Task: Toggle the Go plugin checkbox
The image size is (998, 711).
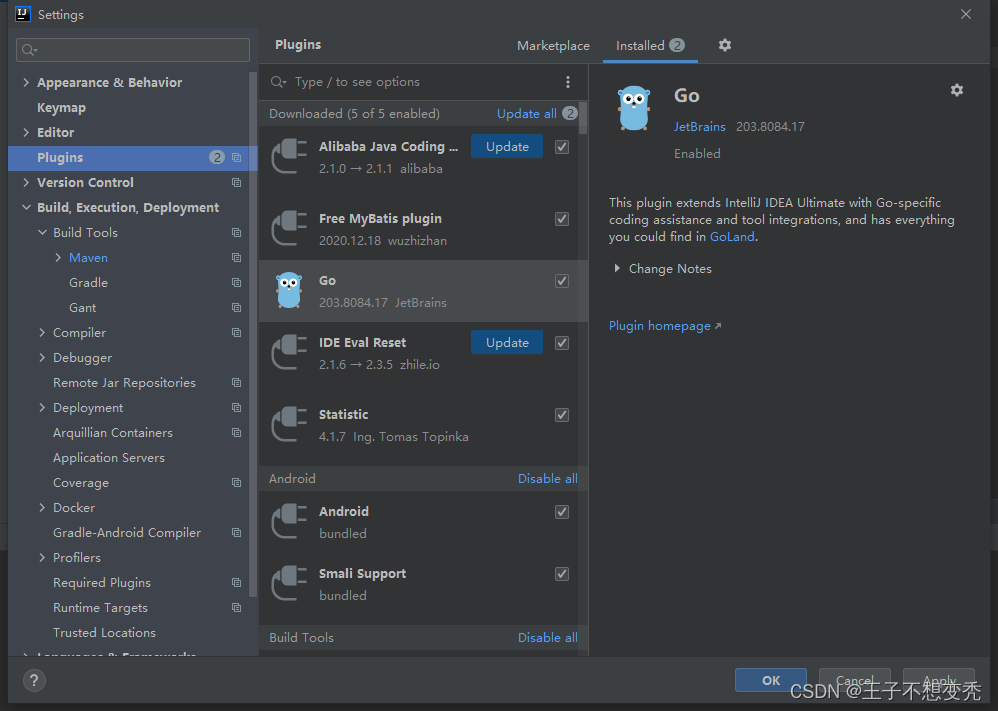Action: 562,281
